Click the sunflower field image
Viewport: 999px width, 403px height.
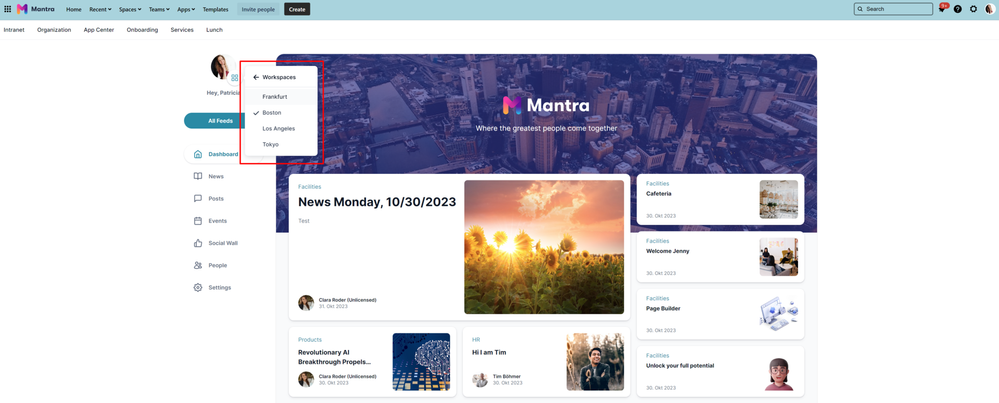coord(544,247)
